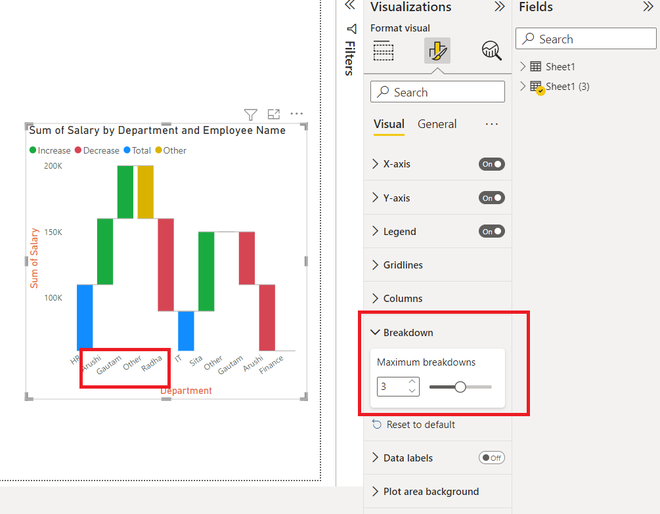
Task: Turn off the X-axis toggle
Action: (x=491, y=164)
